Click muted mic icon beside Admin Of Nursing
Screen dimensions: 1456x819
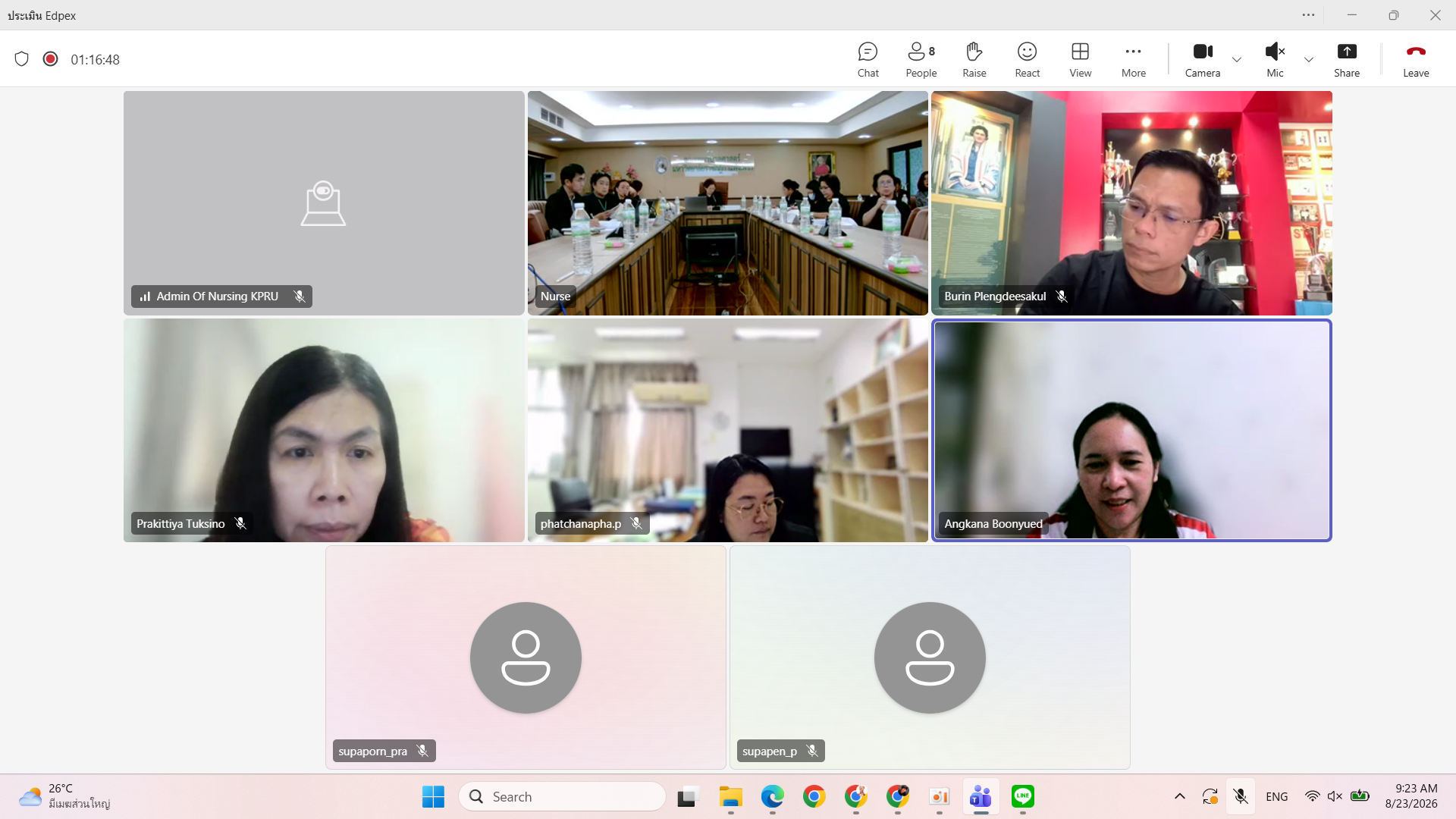(x=300, y=297)
